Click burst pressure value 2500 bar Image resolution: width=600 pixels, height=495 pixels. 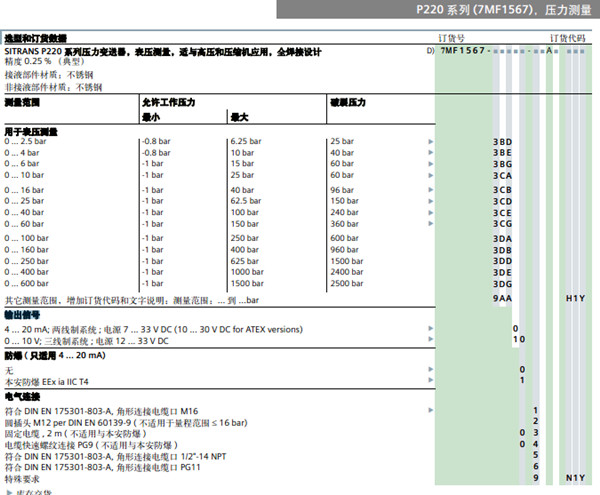pyautogui.click(x=347, y=283)
